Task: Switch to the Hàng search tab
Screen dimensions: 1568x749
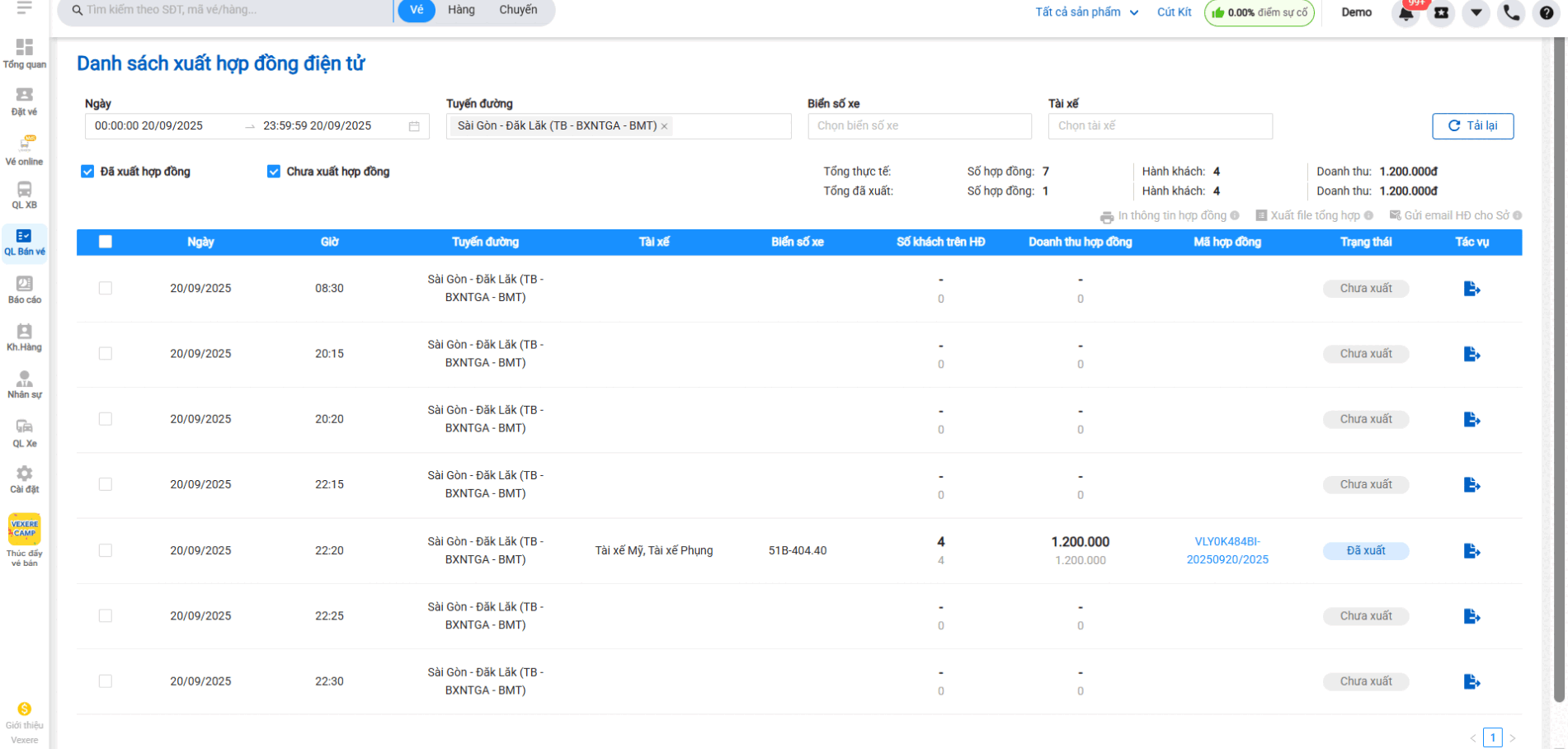Action: (461, 10)
